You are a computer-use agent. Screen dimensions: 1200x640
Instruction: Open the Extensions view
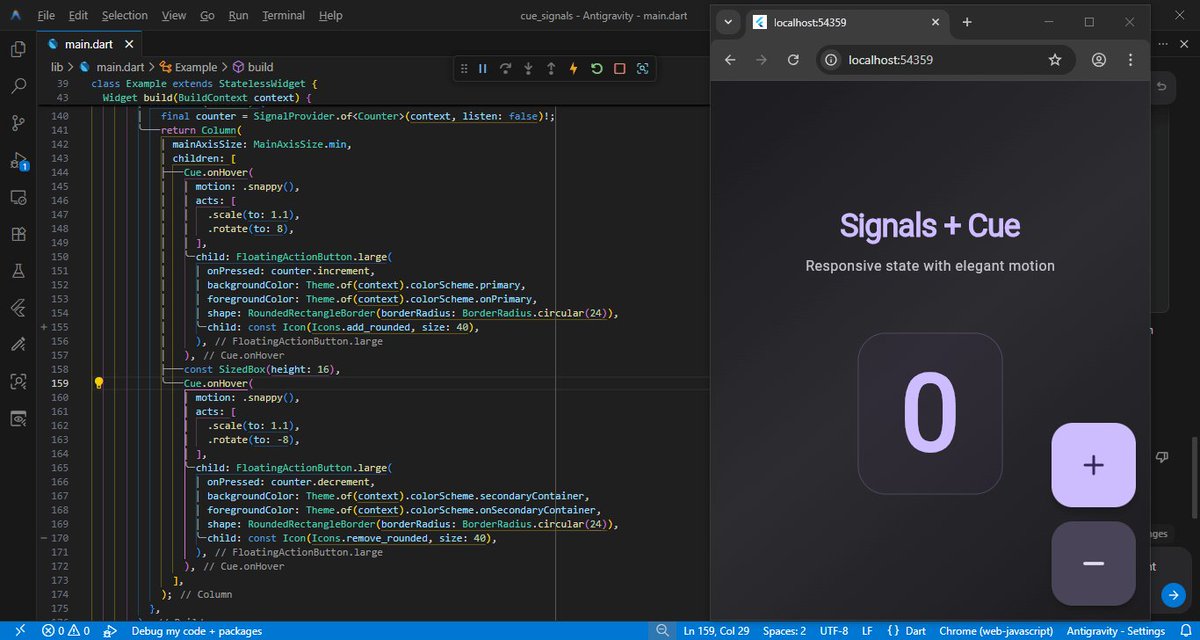tap(18, 234)
